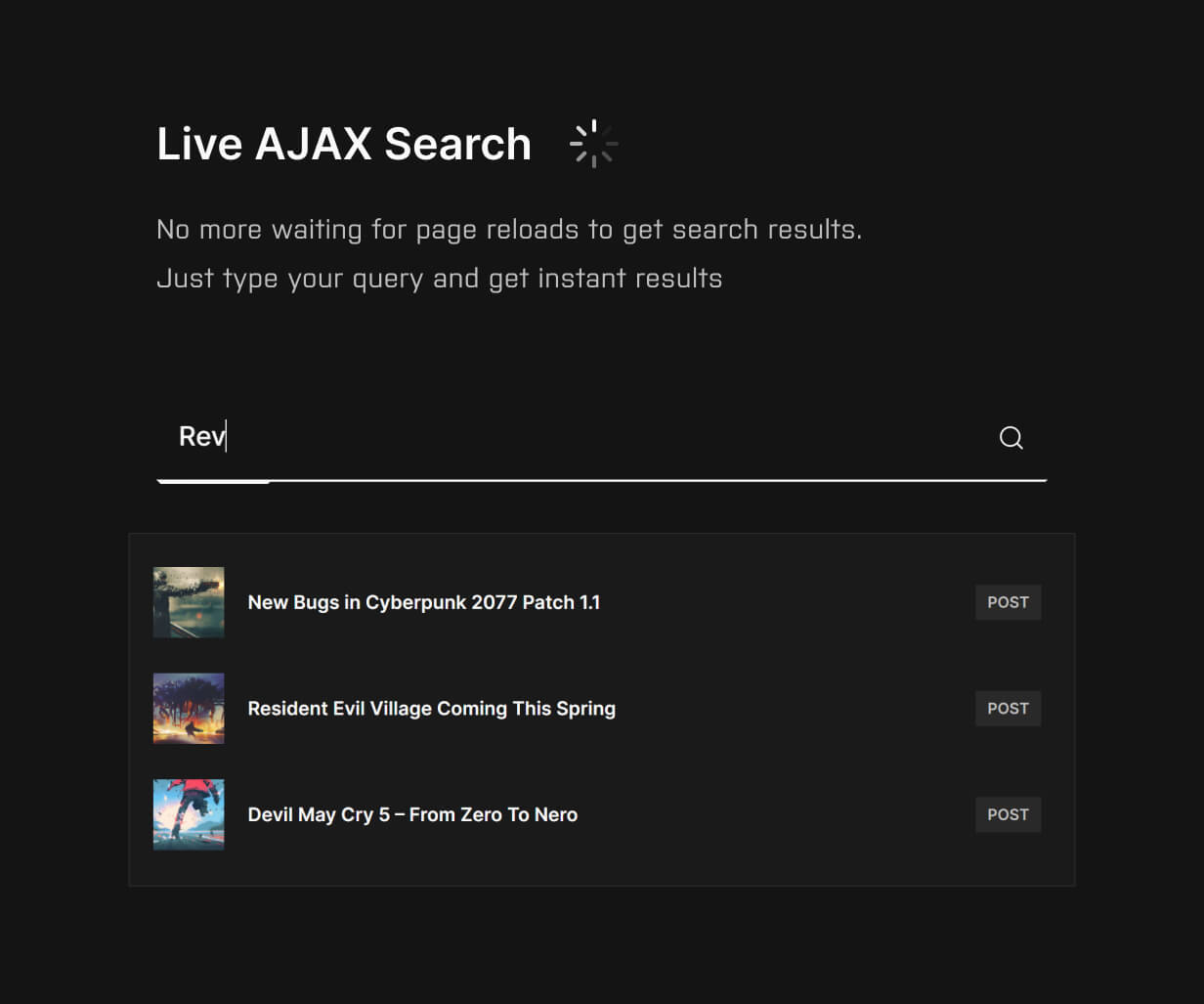Click empty space between the Resident Evil title and its POST badge

pyautogui.click(x=795, y=709)
